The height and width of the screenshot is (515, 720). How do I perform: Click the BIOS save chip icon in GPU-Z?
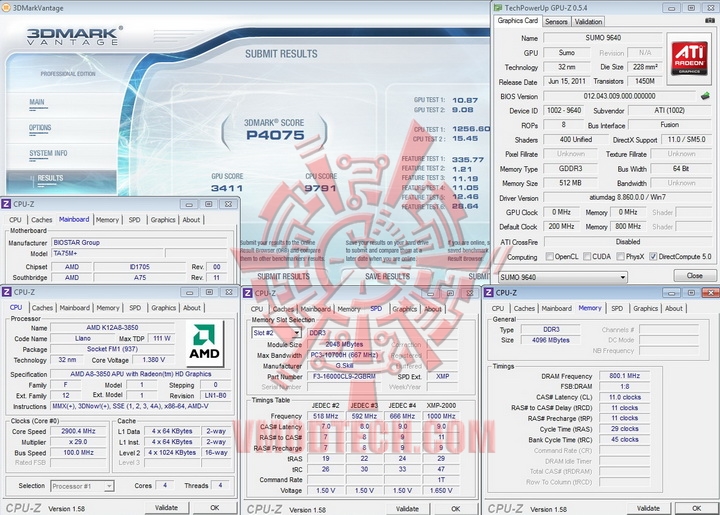pos(705,96)
